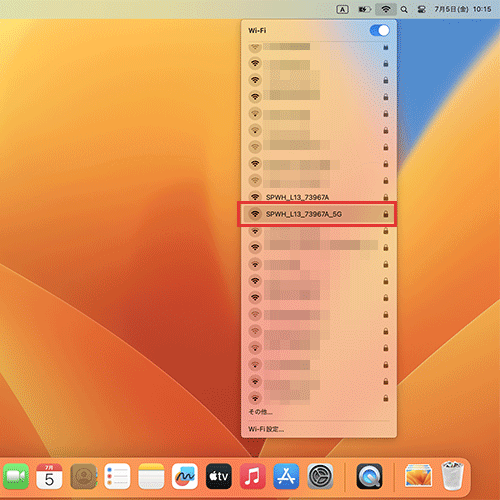Image resolution: width=500 pixels, height=500 pixels.
Task: Open Calendar showing 7月 5 in the Dock
Action: pos(49,476)
